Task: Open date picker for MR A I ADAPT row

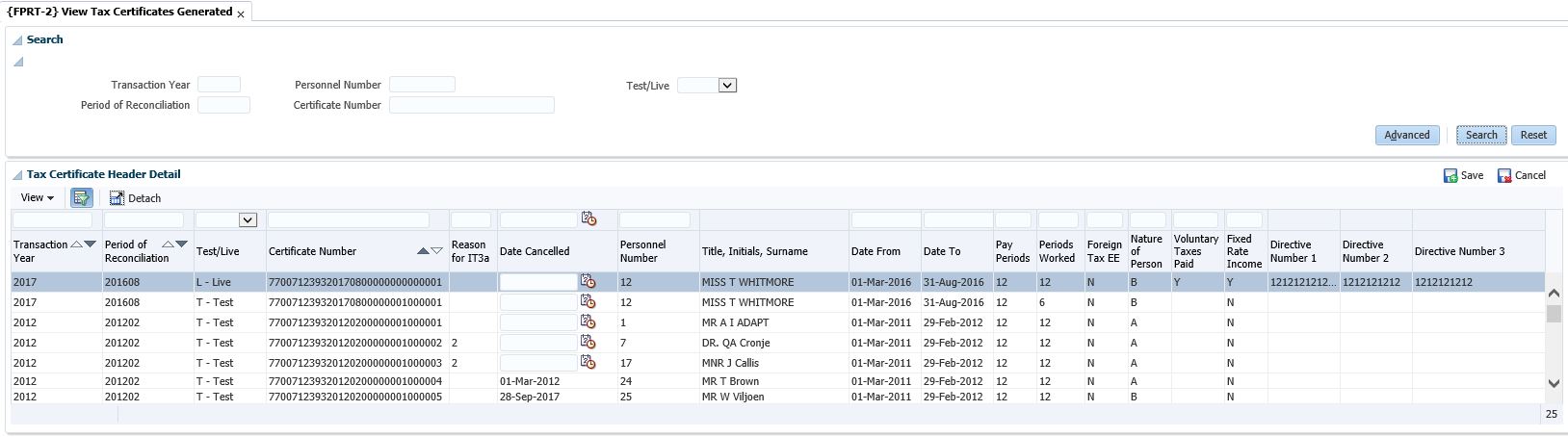Action: (x=588, y=322)
